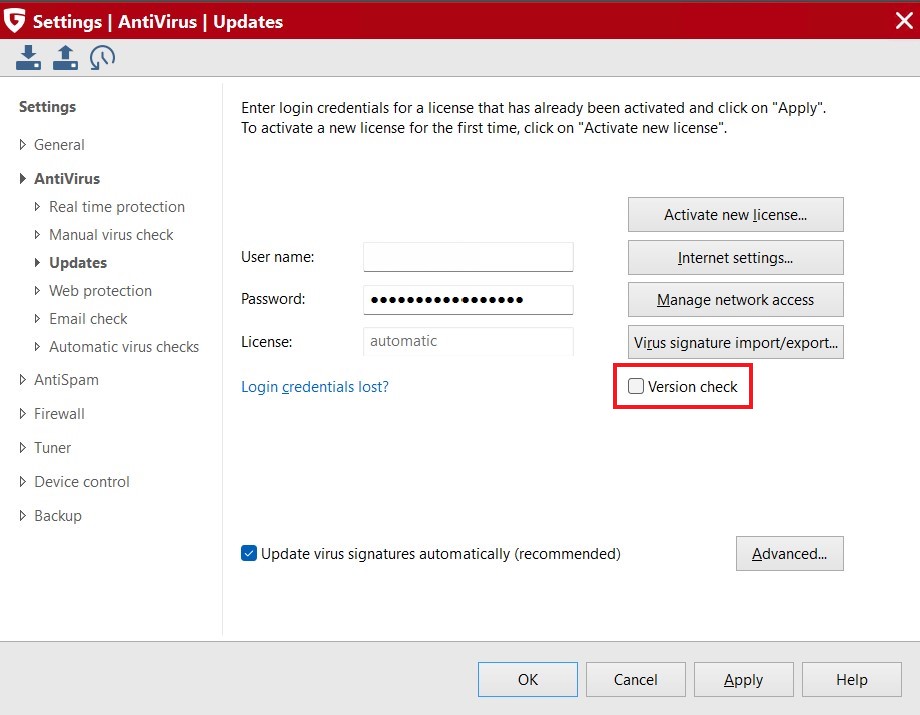Expand the Manual virus check arrow
The width and height of the screenshot is (920, 715).
pos(37,235)
